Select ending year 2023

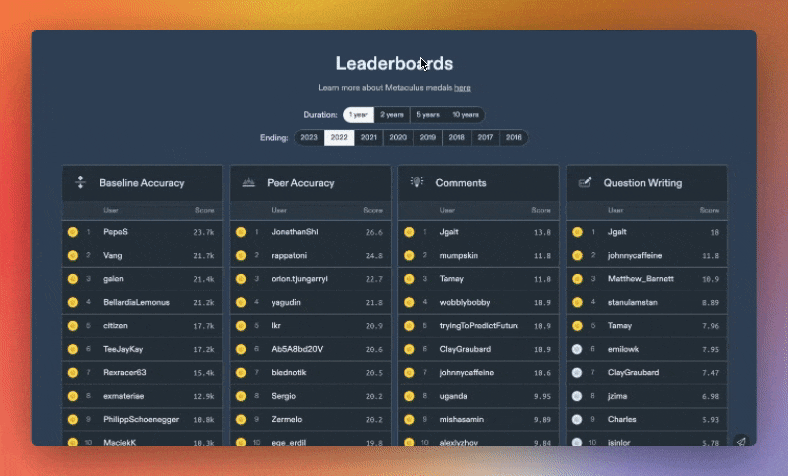point(309,138)
